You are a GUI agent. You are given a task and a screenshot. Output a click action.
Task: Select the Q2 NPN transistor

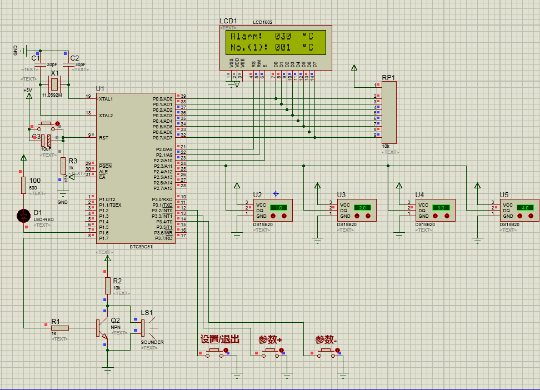coord(103,328)
